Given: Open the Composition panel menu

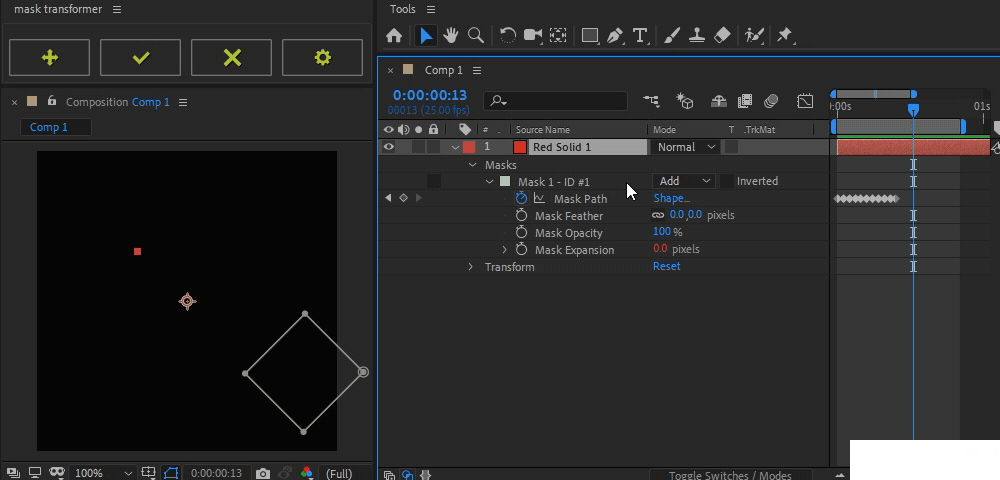Looking at the screenshot, I should (183, 102).
